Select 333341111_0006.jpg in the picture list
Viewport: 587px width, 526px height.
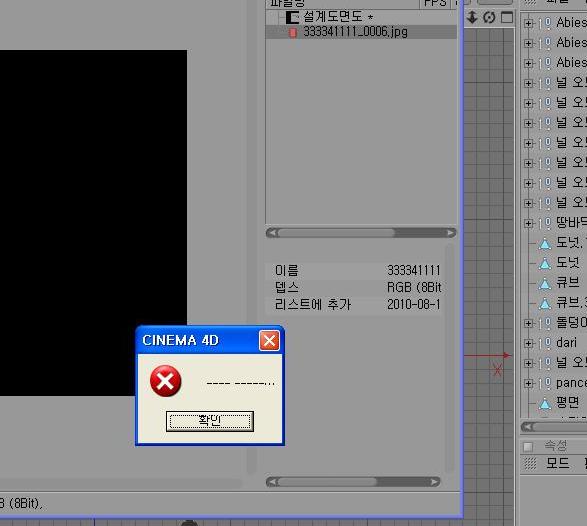coord(355,32)
